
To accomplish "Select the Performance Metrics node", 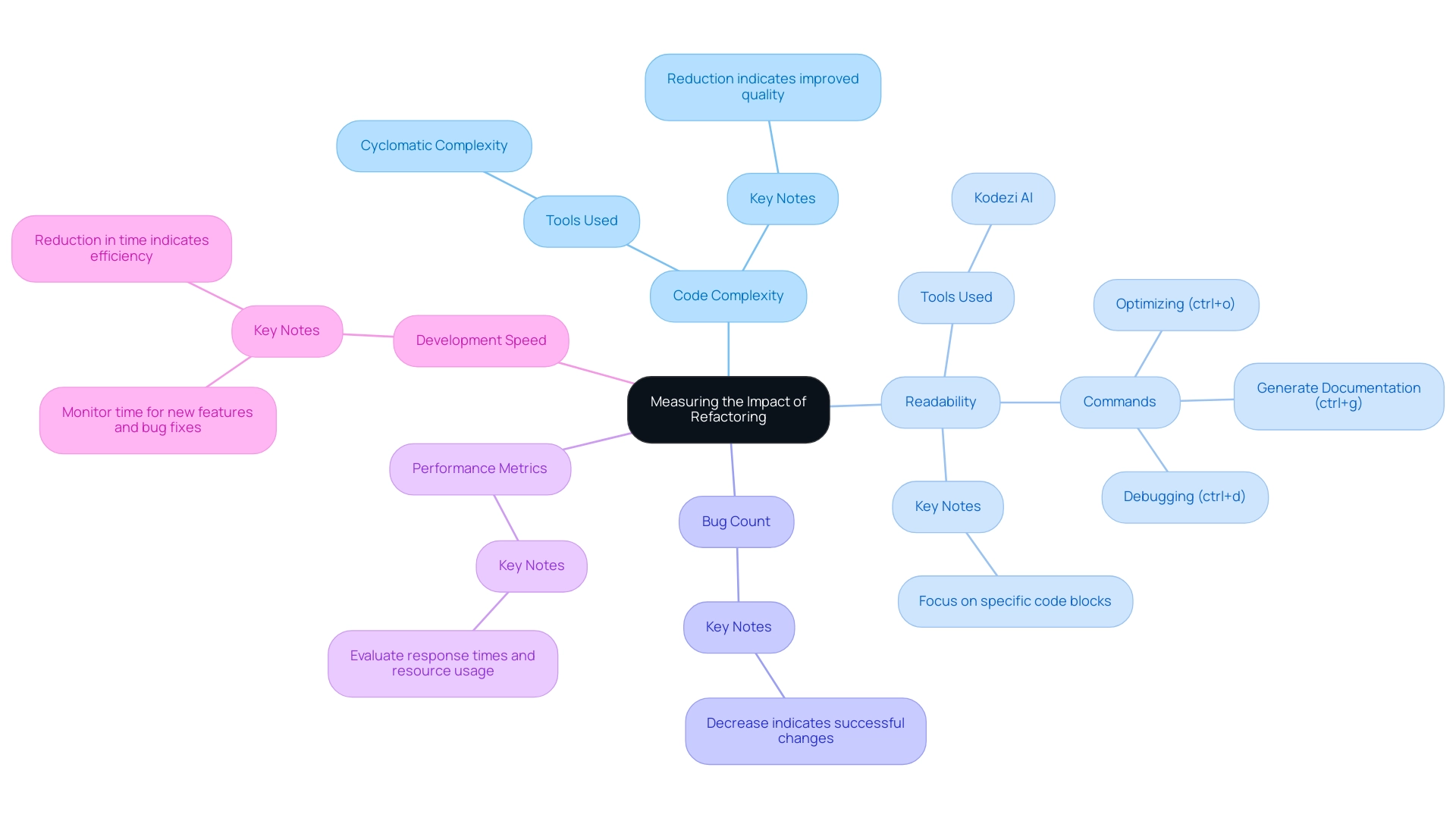I will 481,466.
